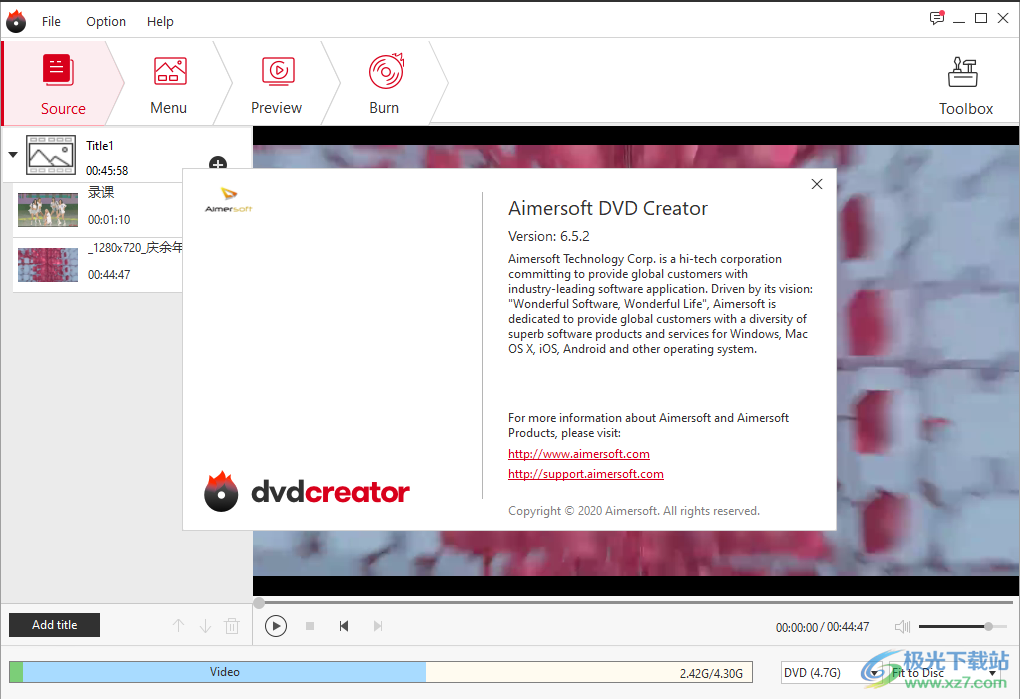Adjust the volume slider

click(x=963, y=627)
